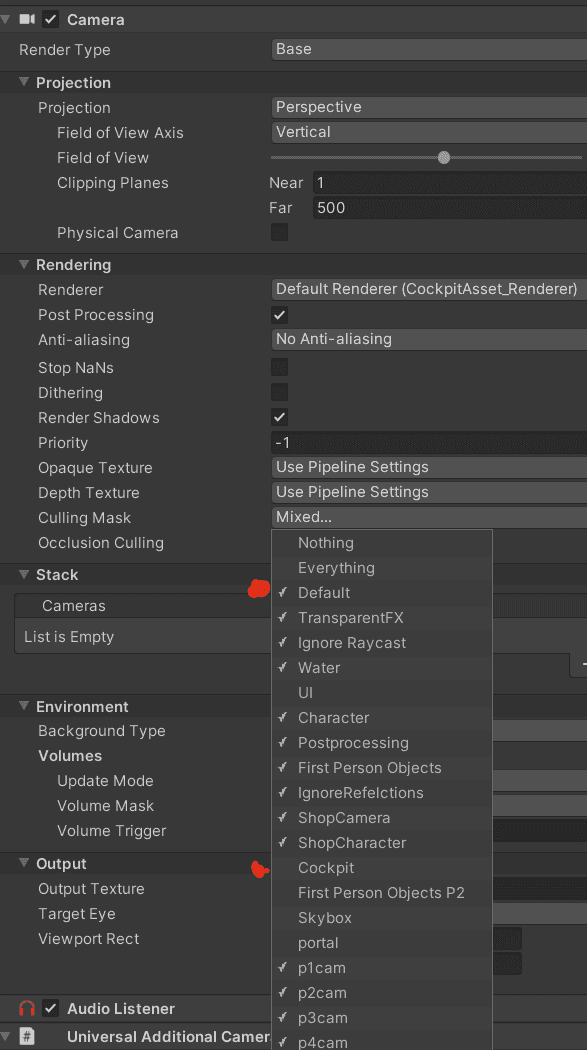Click the Far clipping plane field
Screen dimensions: 587x1050
(450, 208)
